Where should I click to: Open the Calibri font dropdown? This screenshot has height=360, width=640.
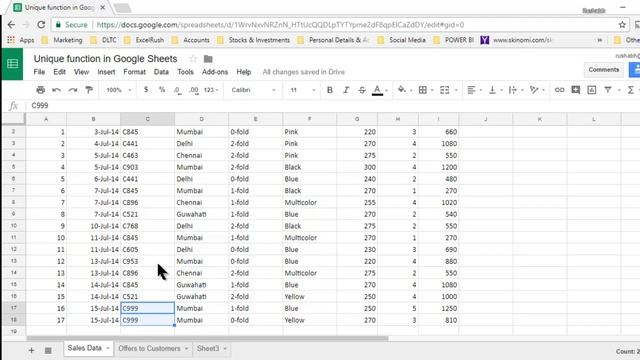[253, 90]
